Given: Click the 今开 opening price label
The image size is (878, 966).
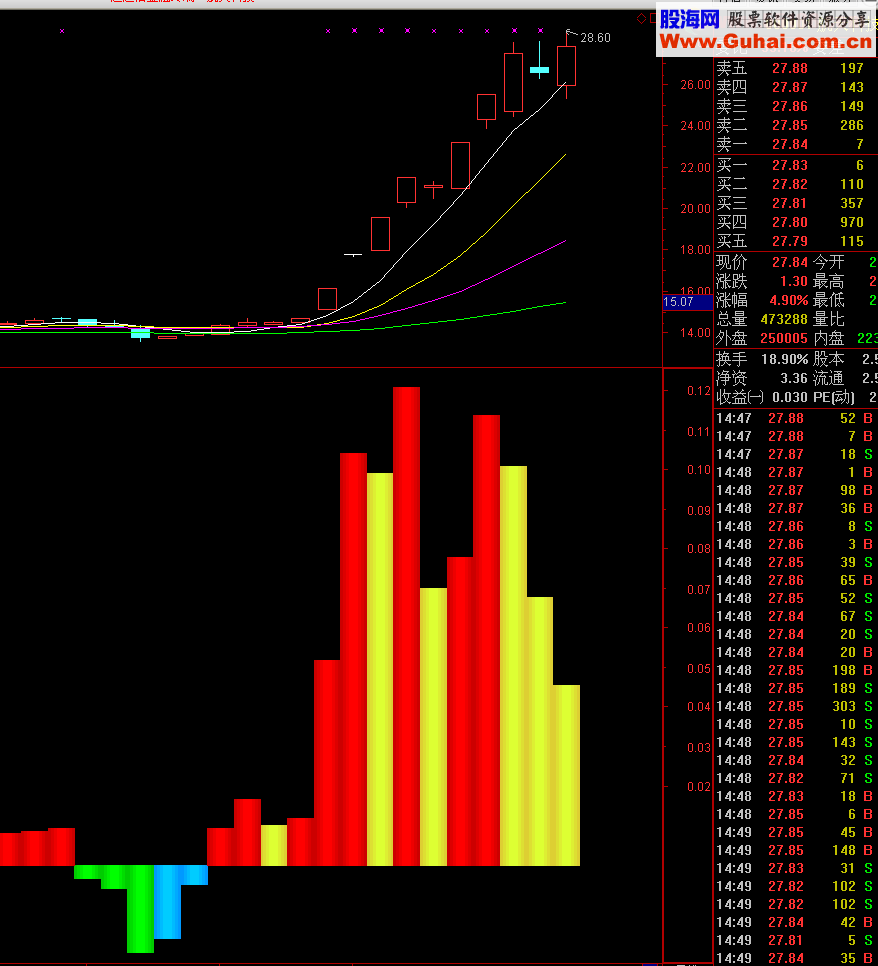Looking at the screenshot, I should point(829,262).
